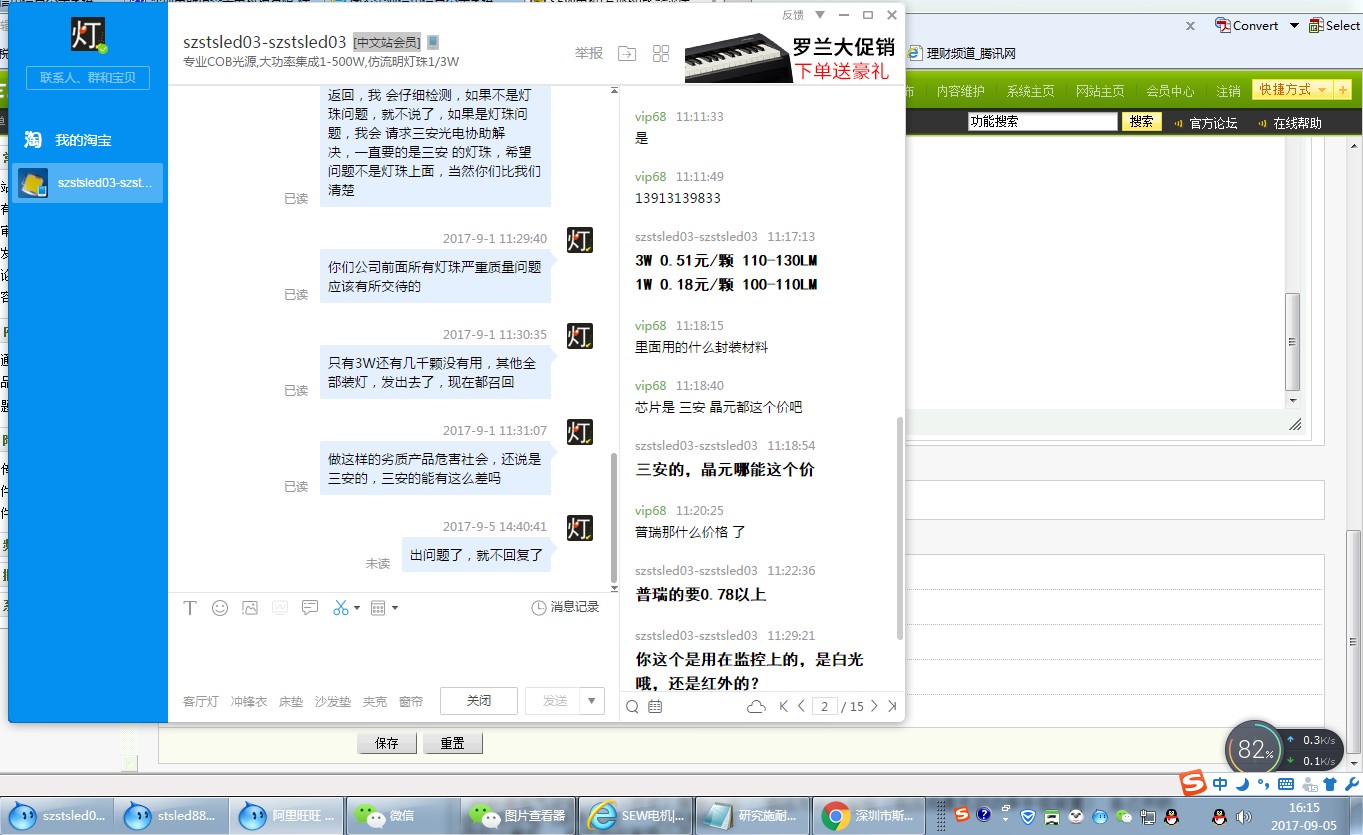
Task: Select szstsled03 contact in sidebar
Action: 87,183
